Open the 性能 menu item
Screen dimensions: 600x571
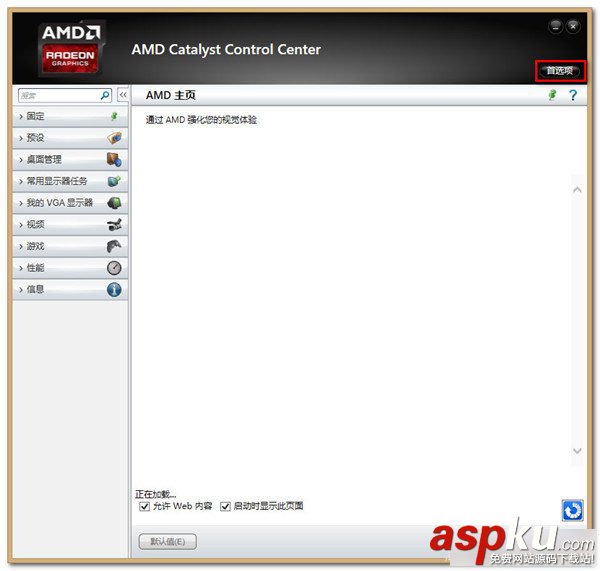[70, 268]
